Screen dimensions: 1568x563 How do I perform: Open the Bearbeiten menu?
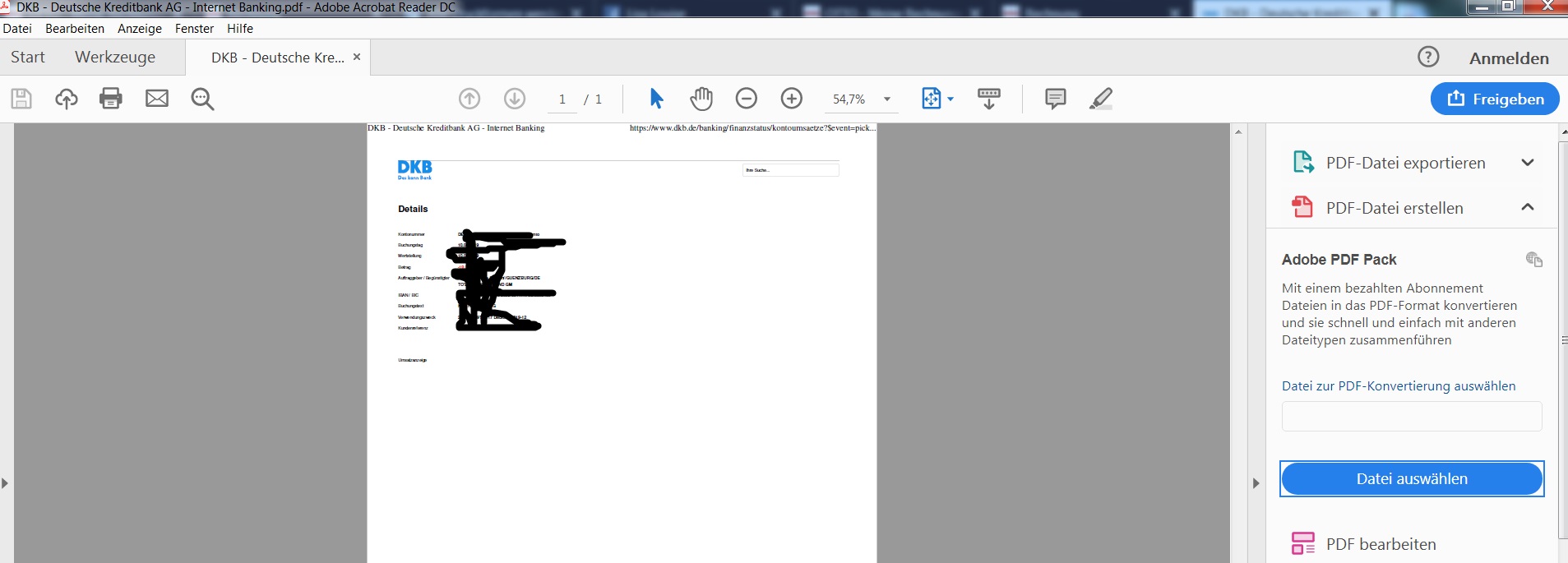tap(75, 28)
